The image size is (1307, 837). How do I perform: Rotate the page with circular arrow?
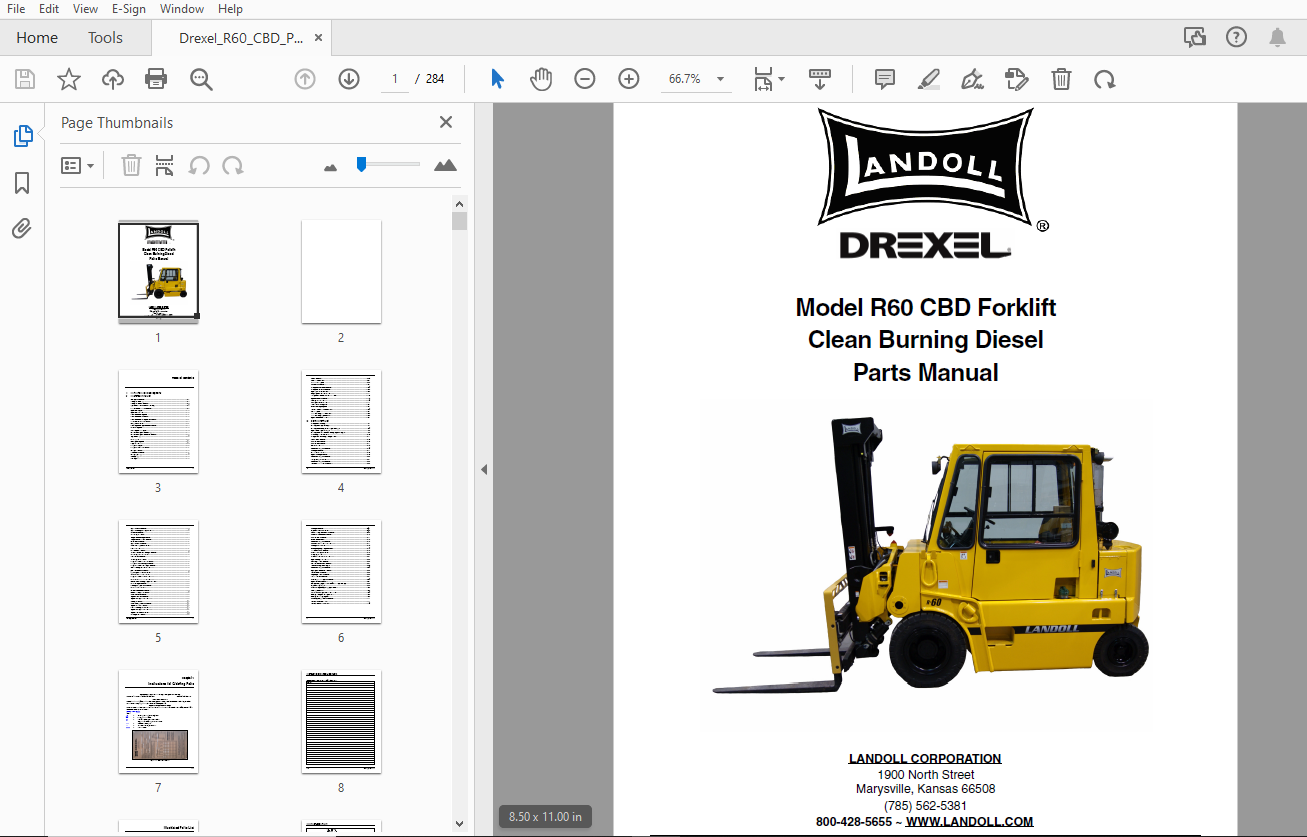pos(1105,79)
